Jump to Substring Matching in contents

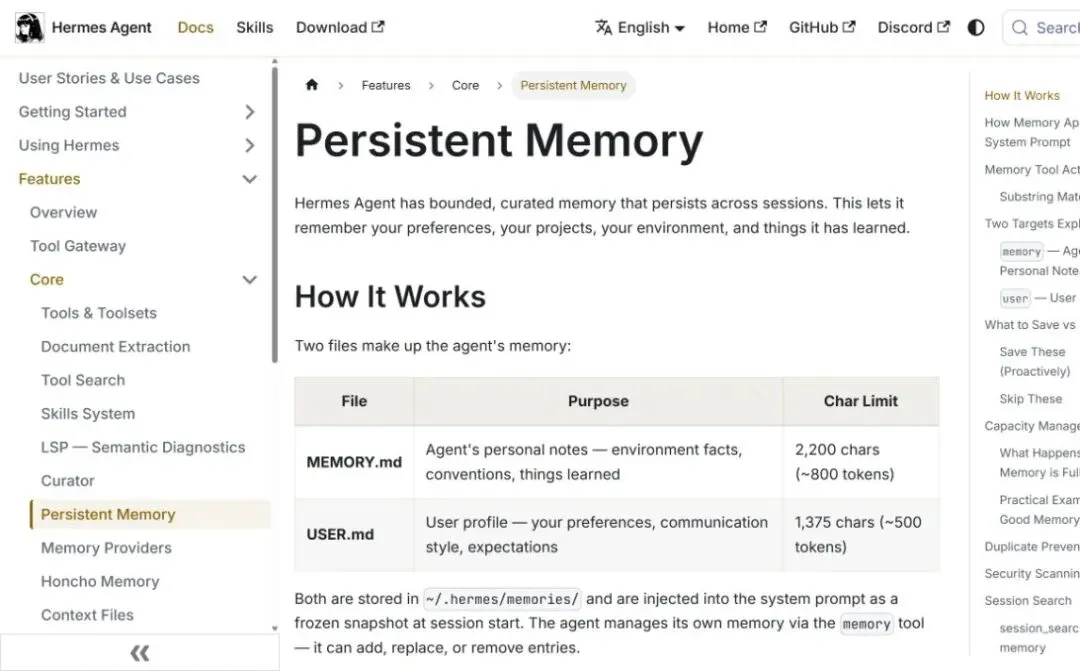[1039, 197]
